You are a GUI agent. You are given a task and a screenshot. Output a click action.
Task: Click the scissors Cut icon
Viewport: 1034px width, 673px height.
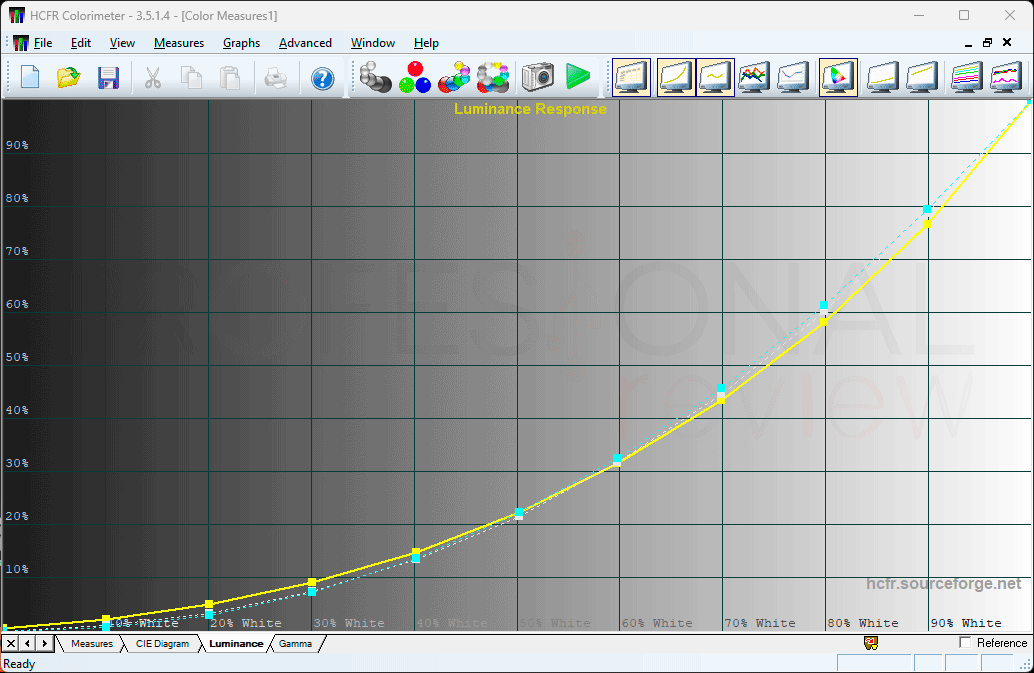coord(152,78)
